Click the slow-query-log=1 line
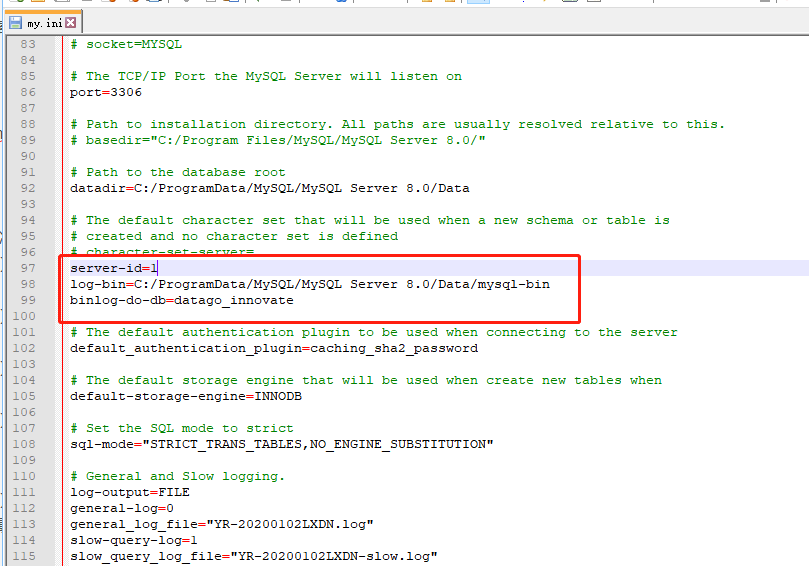 point(134,540)
